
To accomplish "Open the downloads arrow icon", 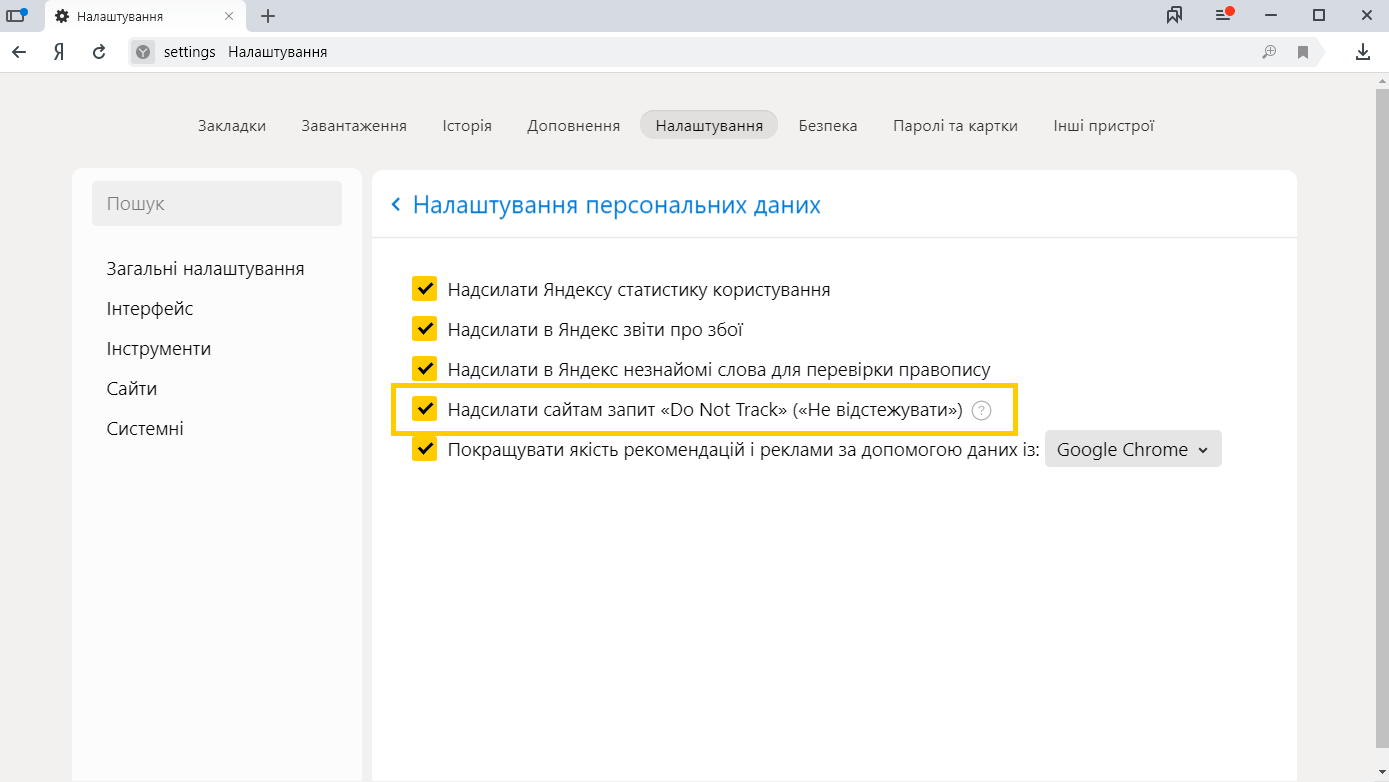I will pos(1362,52).
